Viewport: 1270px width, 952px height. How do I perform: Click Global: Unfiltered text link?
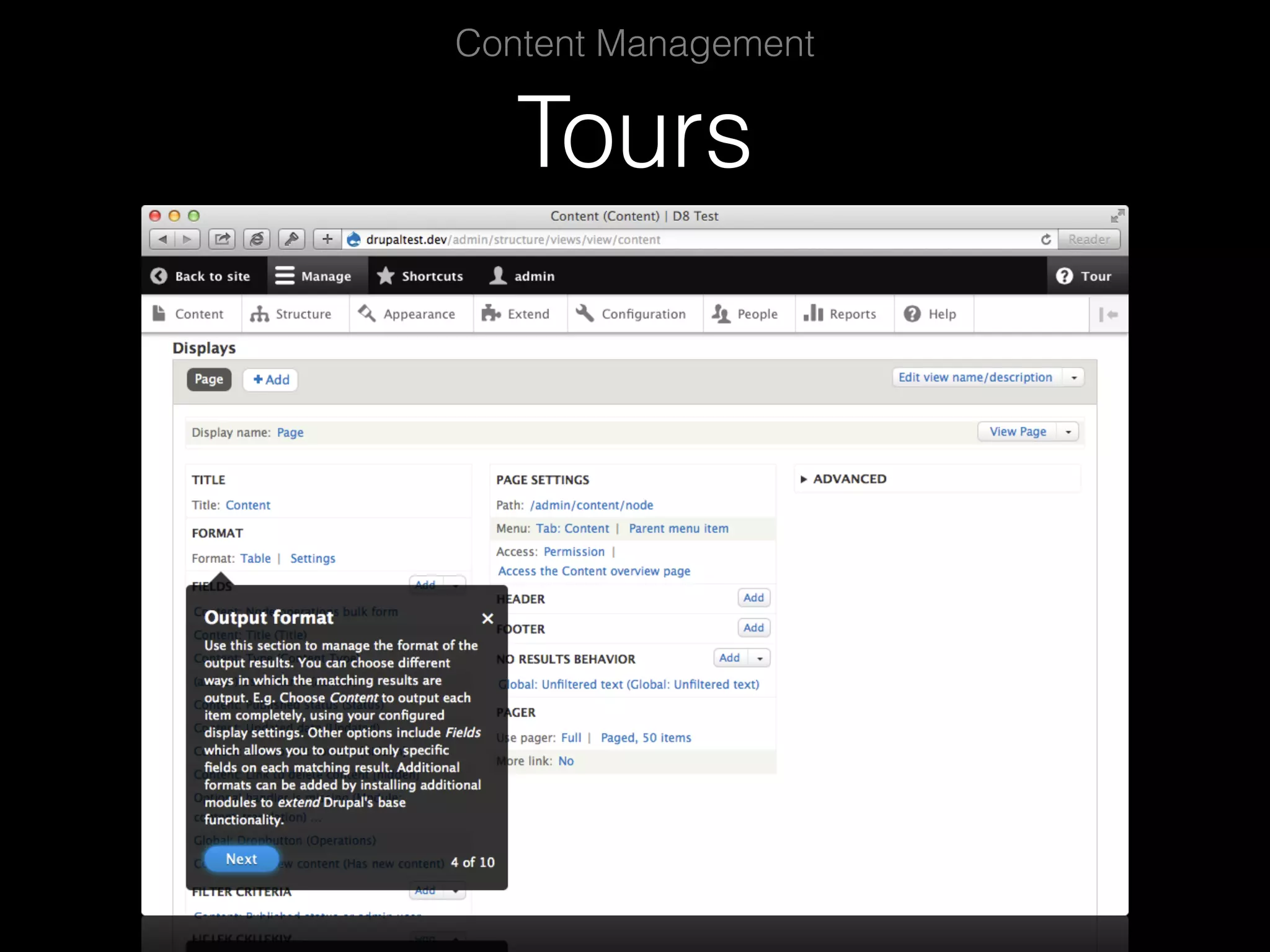630,684
